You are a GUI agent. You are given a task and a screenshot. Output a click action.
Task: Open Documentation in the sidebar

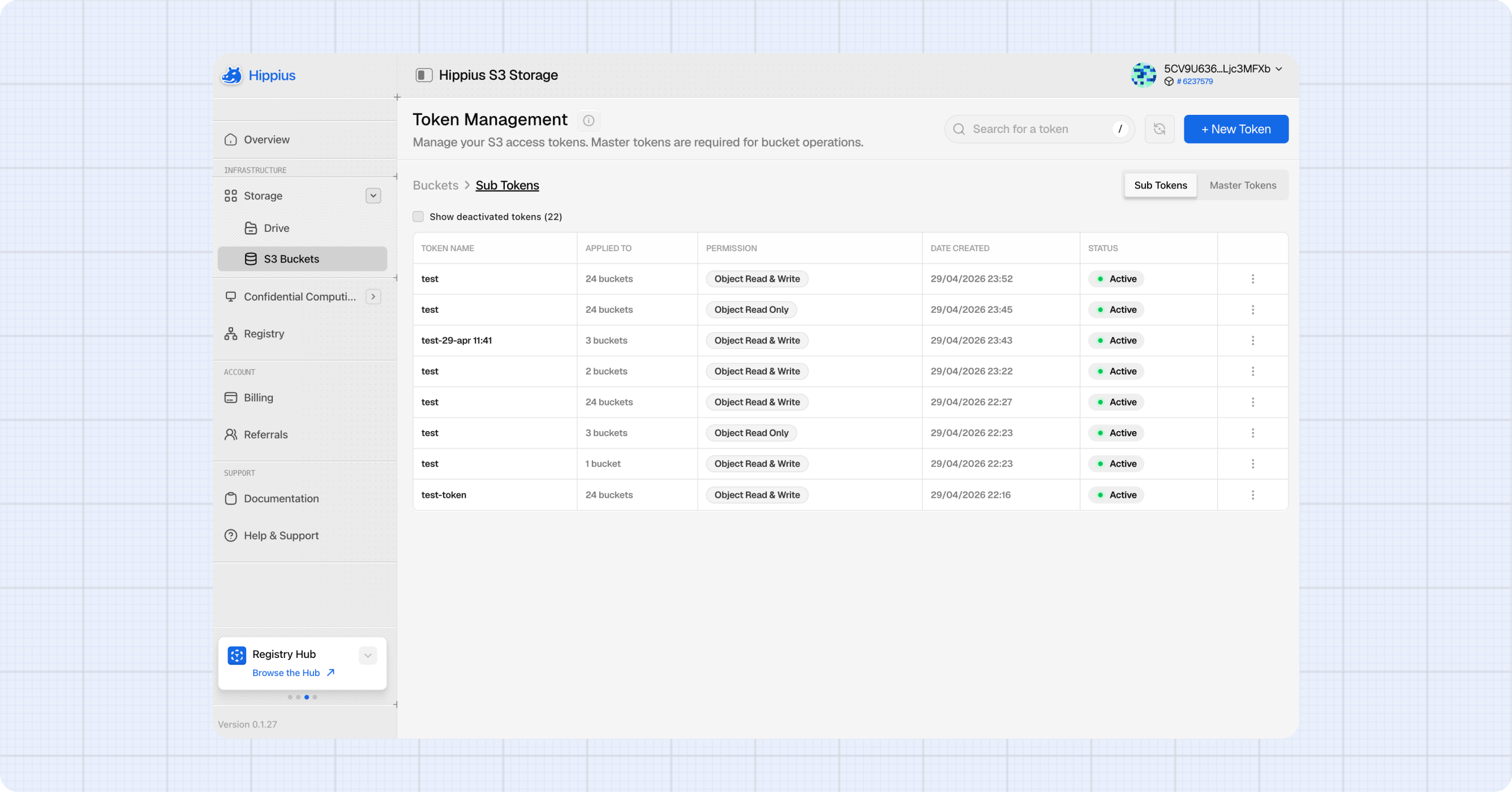[x=302, y=498]
